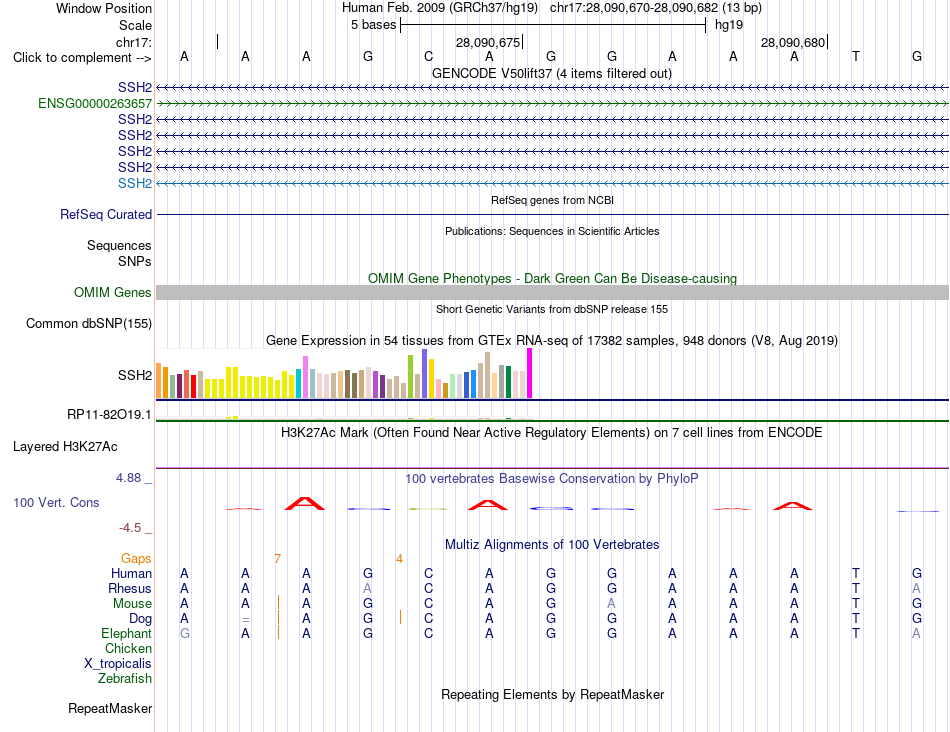The image size is (950, 732).
Task: Click the Window Position label
Action: coord(104,8)
